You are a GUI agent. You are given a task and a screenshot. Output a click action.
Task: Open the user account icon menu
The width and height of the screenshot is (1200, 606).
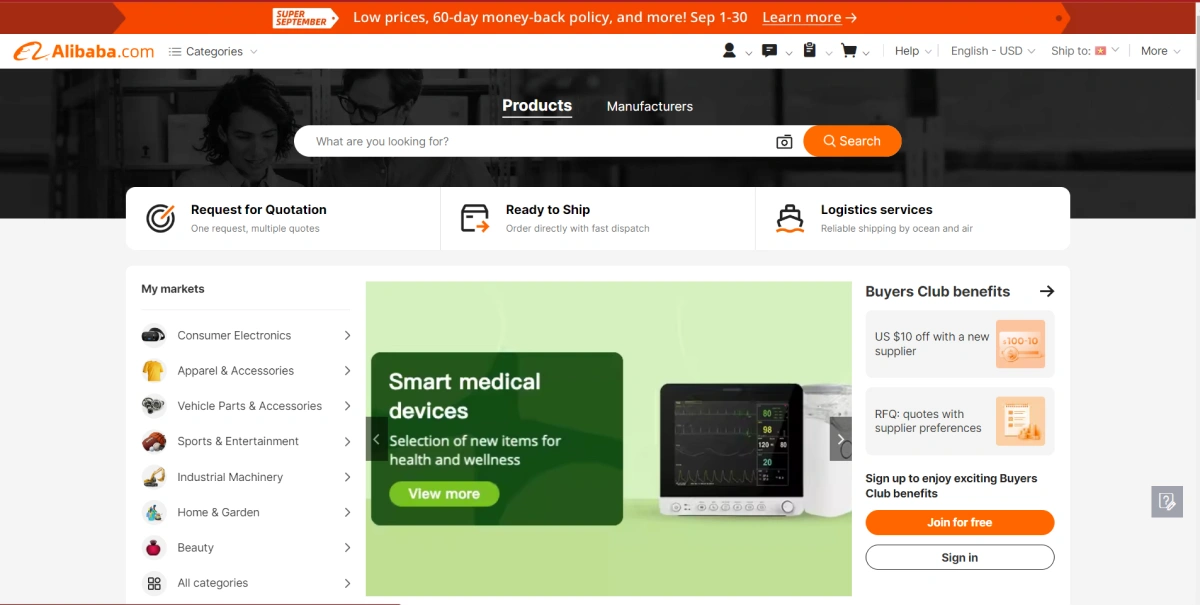tap(729, 51)
